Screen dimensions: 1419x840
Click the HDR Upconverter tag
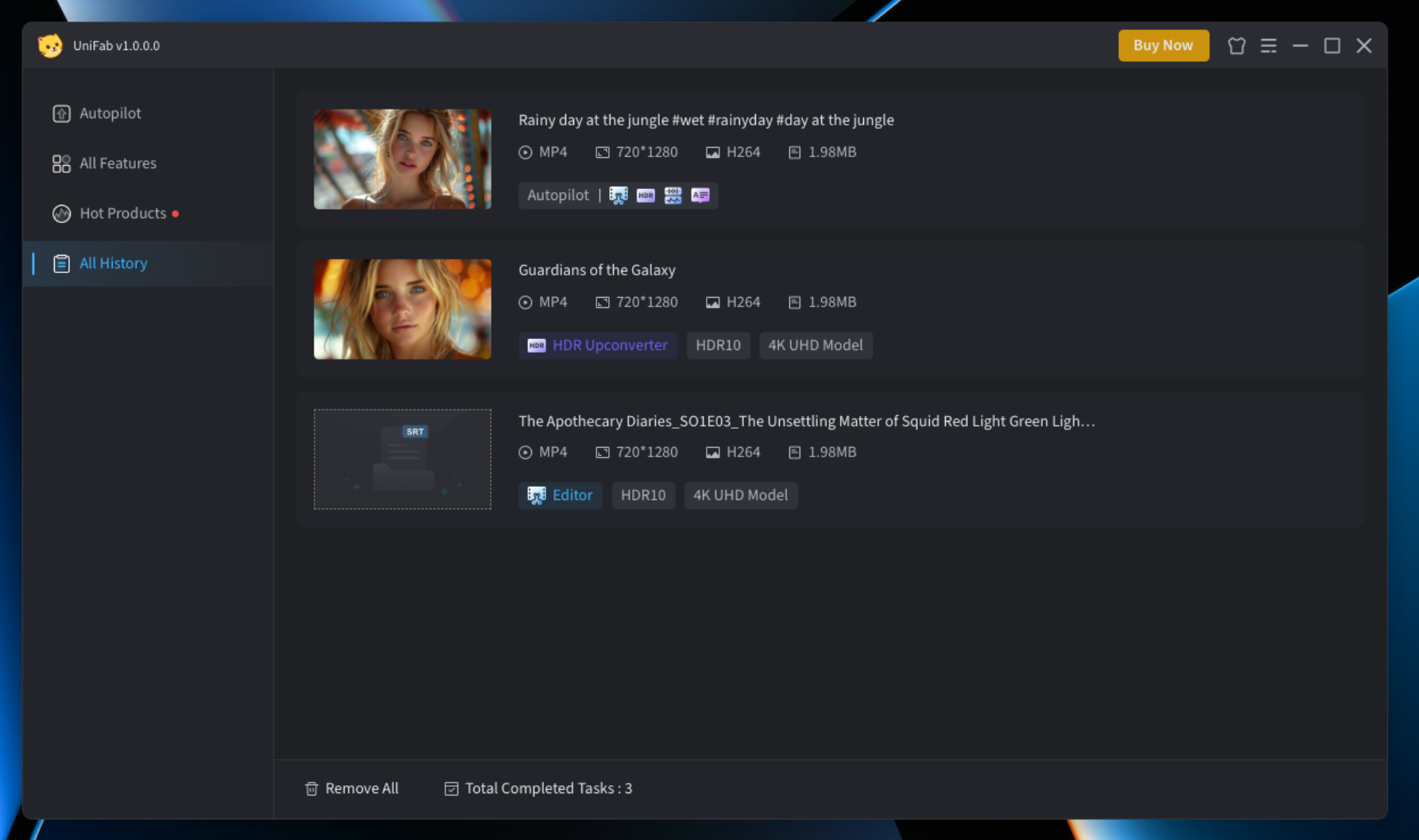click(598, 345)
